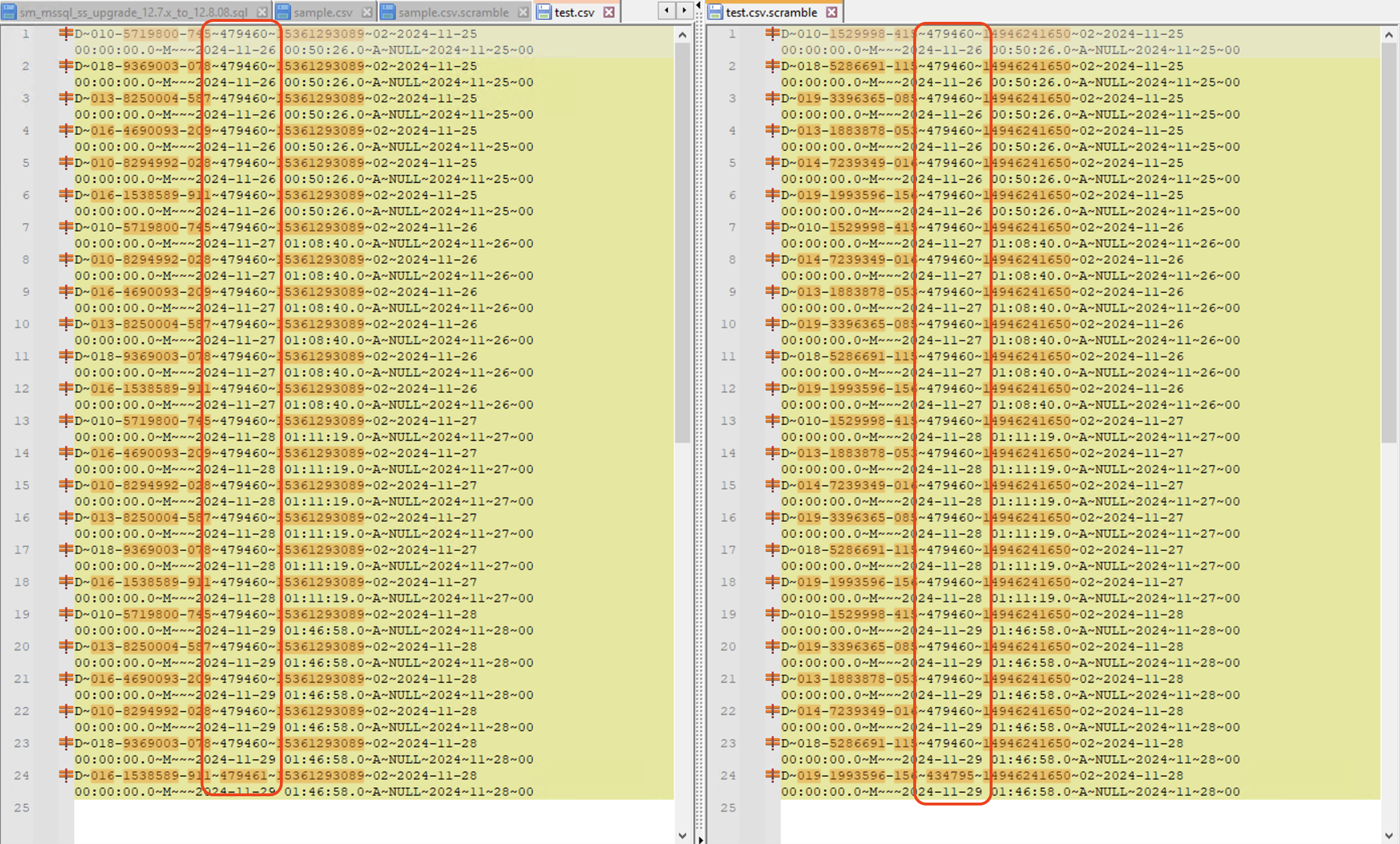
Task: Click line number 25 in left pane
Action: point(22,807)
